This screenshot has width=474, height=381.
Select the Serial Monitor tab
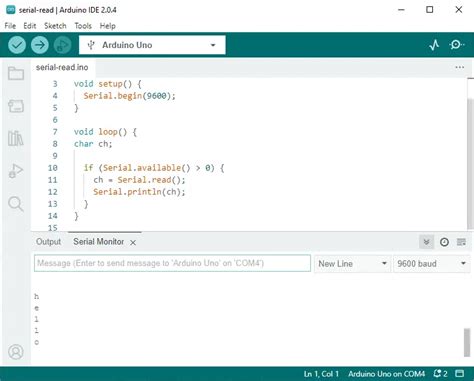click(x=99, y=242)
